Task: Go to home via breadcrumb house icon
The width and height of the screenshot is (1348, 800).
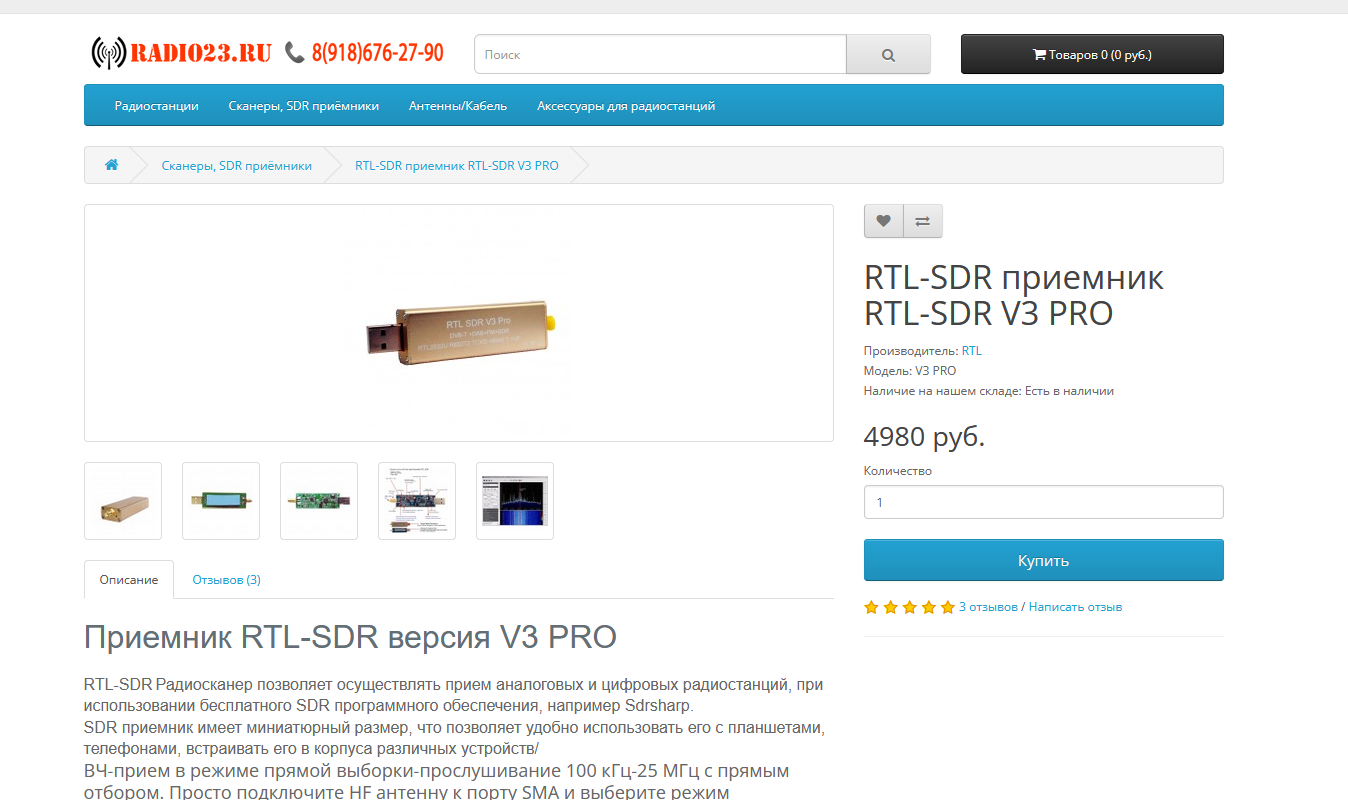Action: pyautogui.click(x=111, y=165)
